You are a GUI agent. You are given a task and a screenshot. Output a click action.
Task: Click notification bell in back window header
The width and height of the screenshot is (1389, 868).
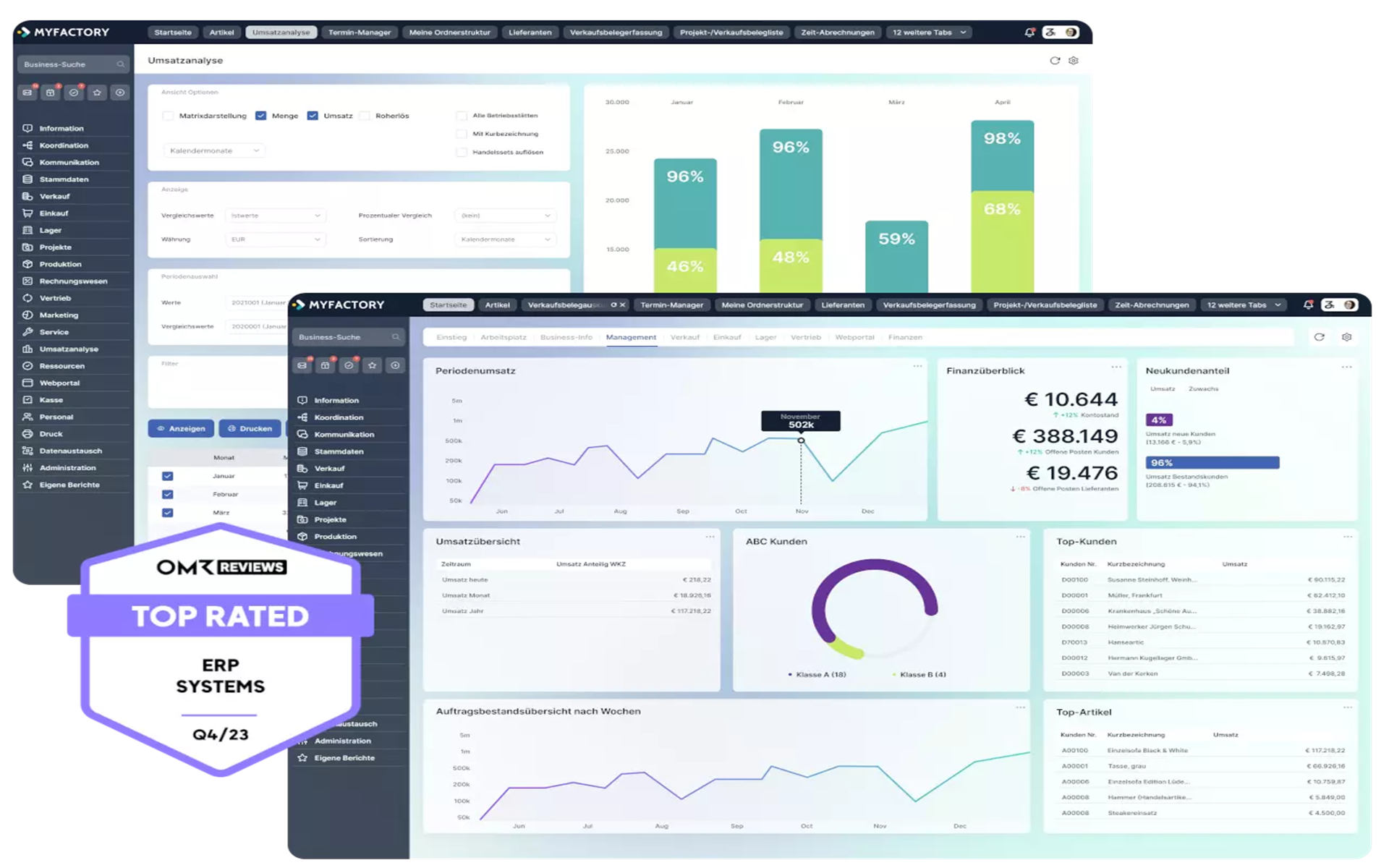point(1029,33)
